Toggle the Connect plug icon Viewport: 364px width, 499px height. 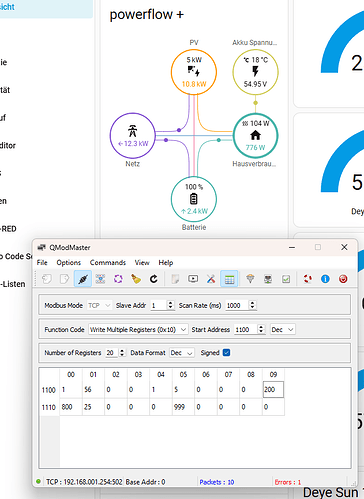[83, 279]
